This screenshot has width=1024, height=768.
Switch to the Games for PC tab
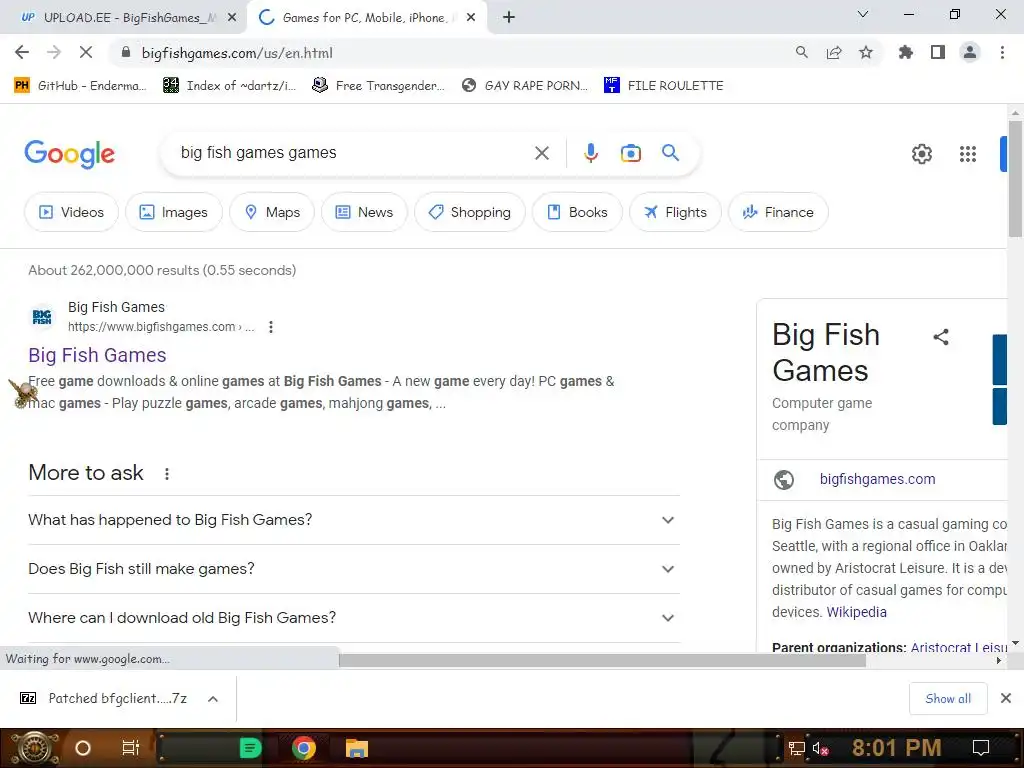coord(366,18)
